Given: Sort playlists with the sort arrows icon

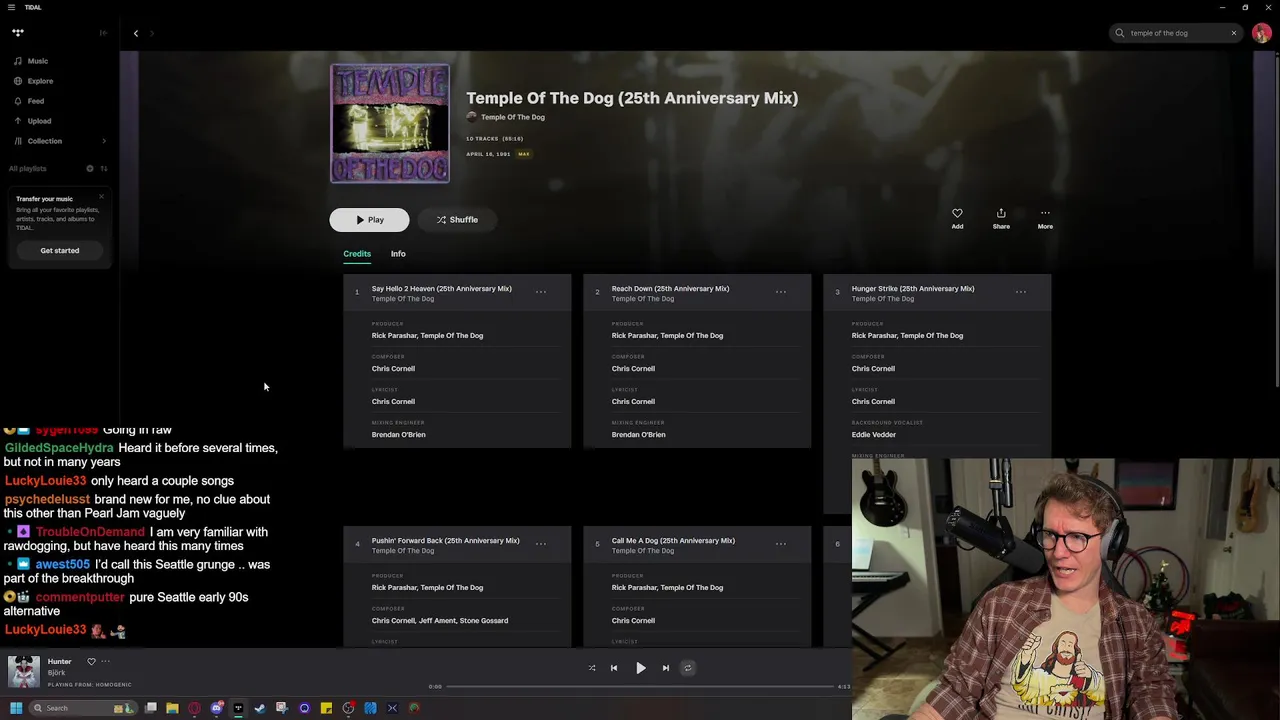Looking at the screenshot, I should point(103,168).
